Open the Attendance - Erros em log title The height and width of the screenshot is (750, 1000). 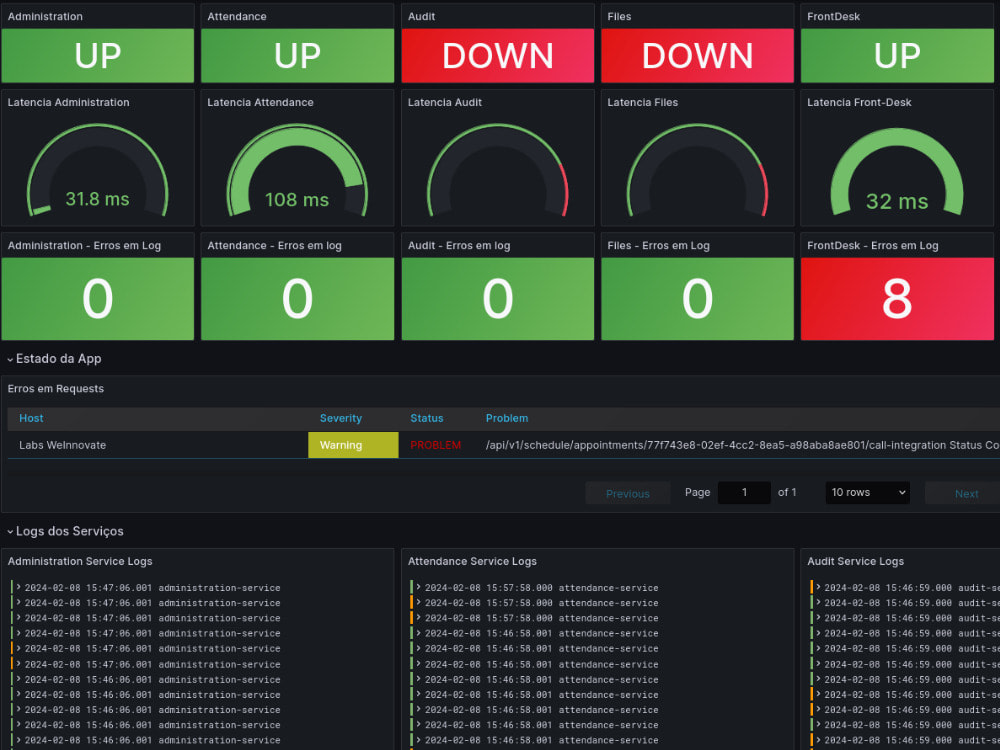[x=274, y=246]
